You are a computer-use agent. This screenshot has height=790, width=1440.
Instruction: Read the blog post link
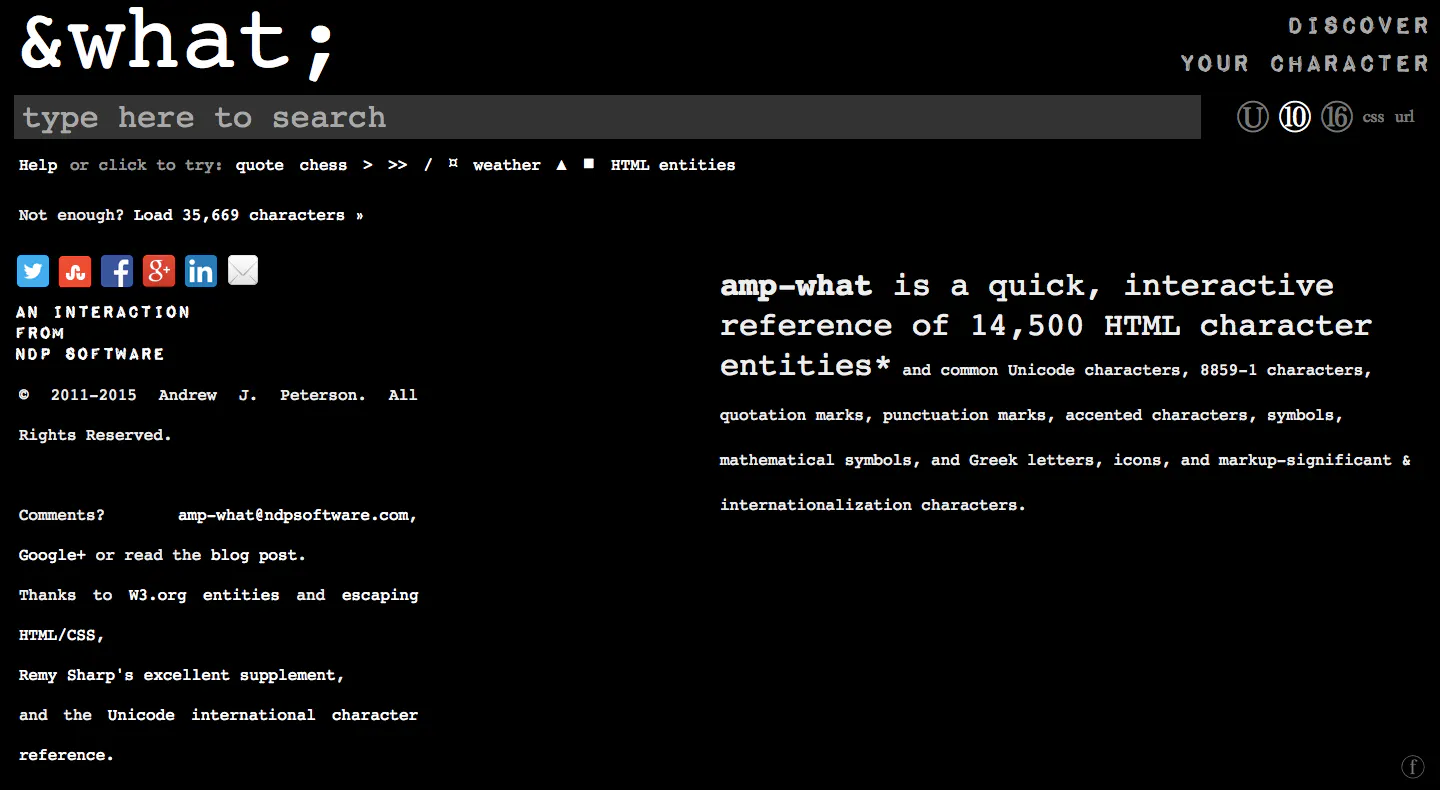pos(252,555)
